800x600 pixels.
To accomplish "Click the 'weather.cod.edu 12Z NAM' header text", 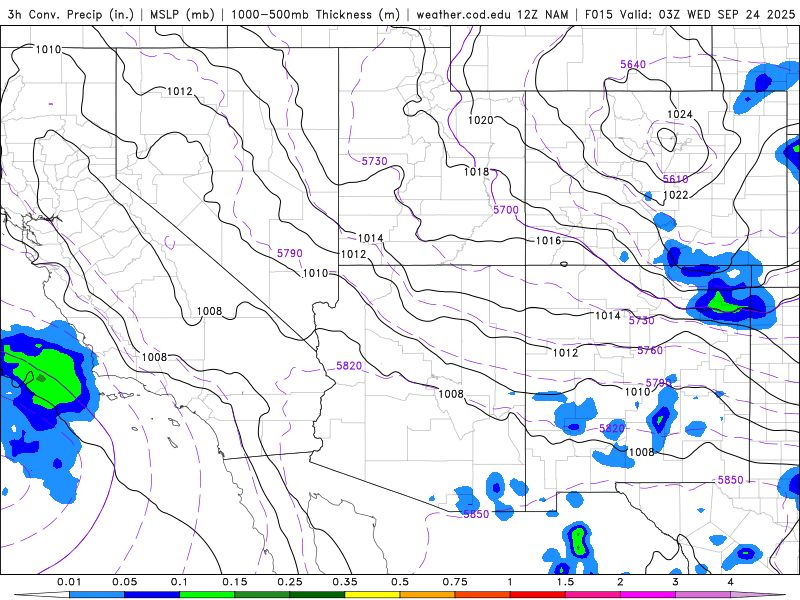I will point(492,14).
